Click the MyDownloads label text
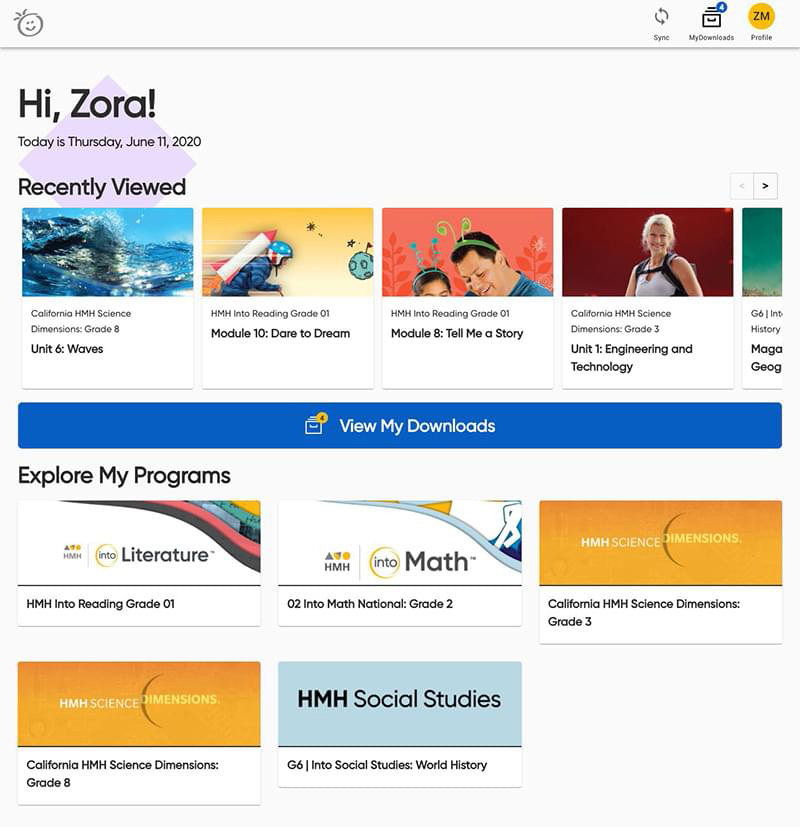Image resolution: width=800 pixels, height=827 pixels. (711, 37)
